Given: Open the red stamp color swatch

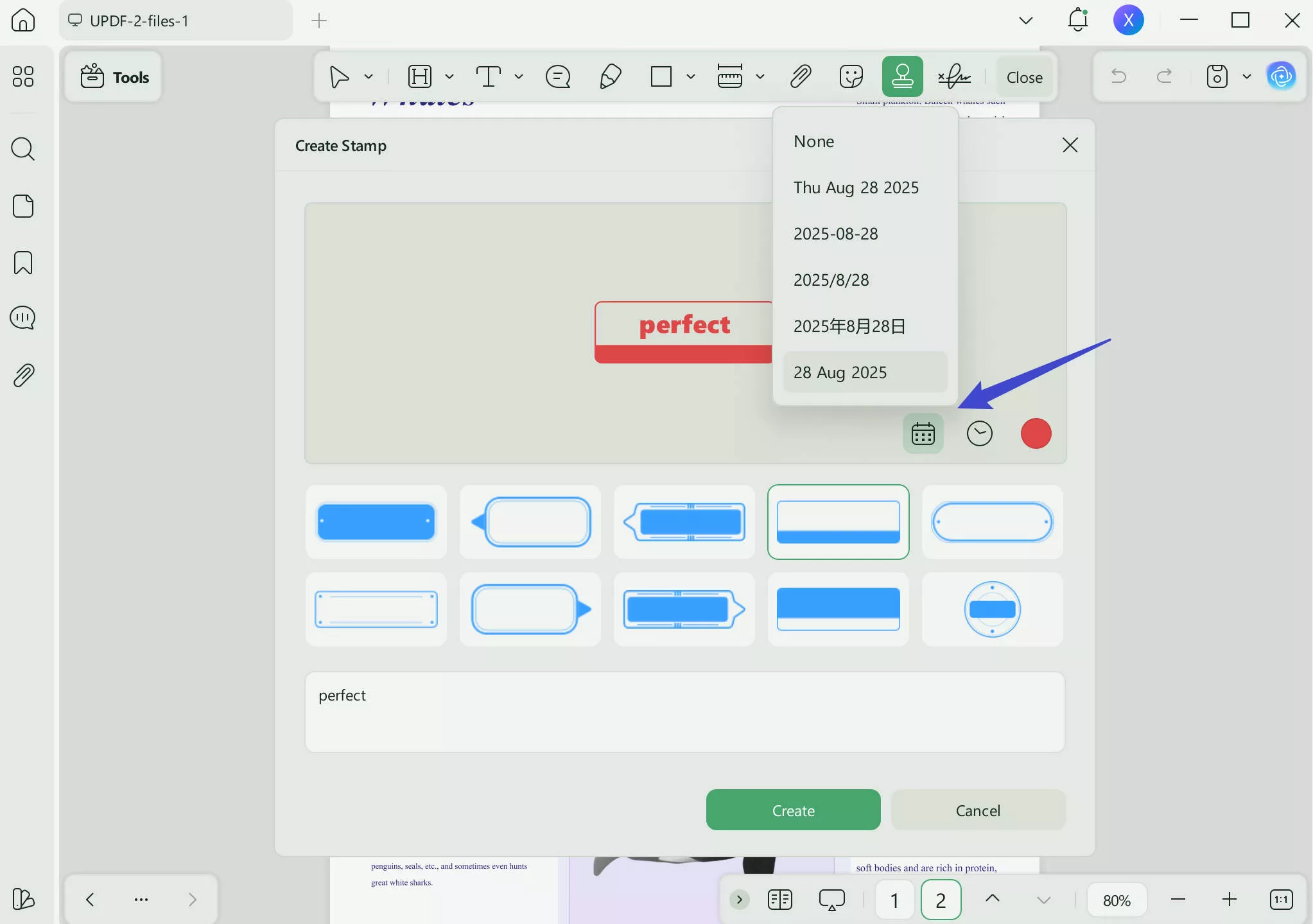Looking at the screenshot, I should coord(1036,433).
